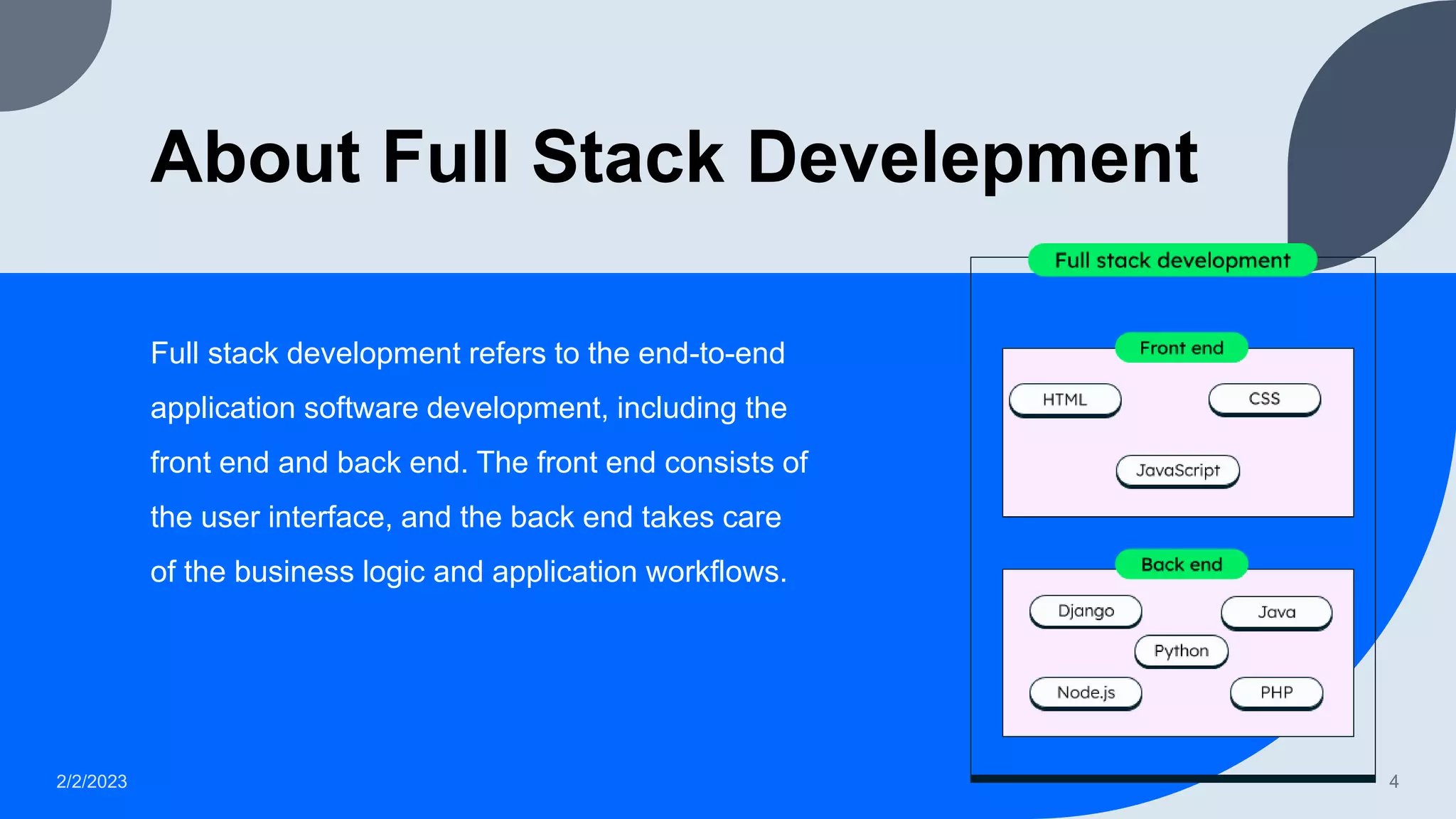Click the Python pill

(1181, 651)
